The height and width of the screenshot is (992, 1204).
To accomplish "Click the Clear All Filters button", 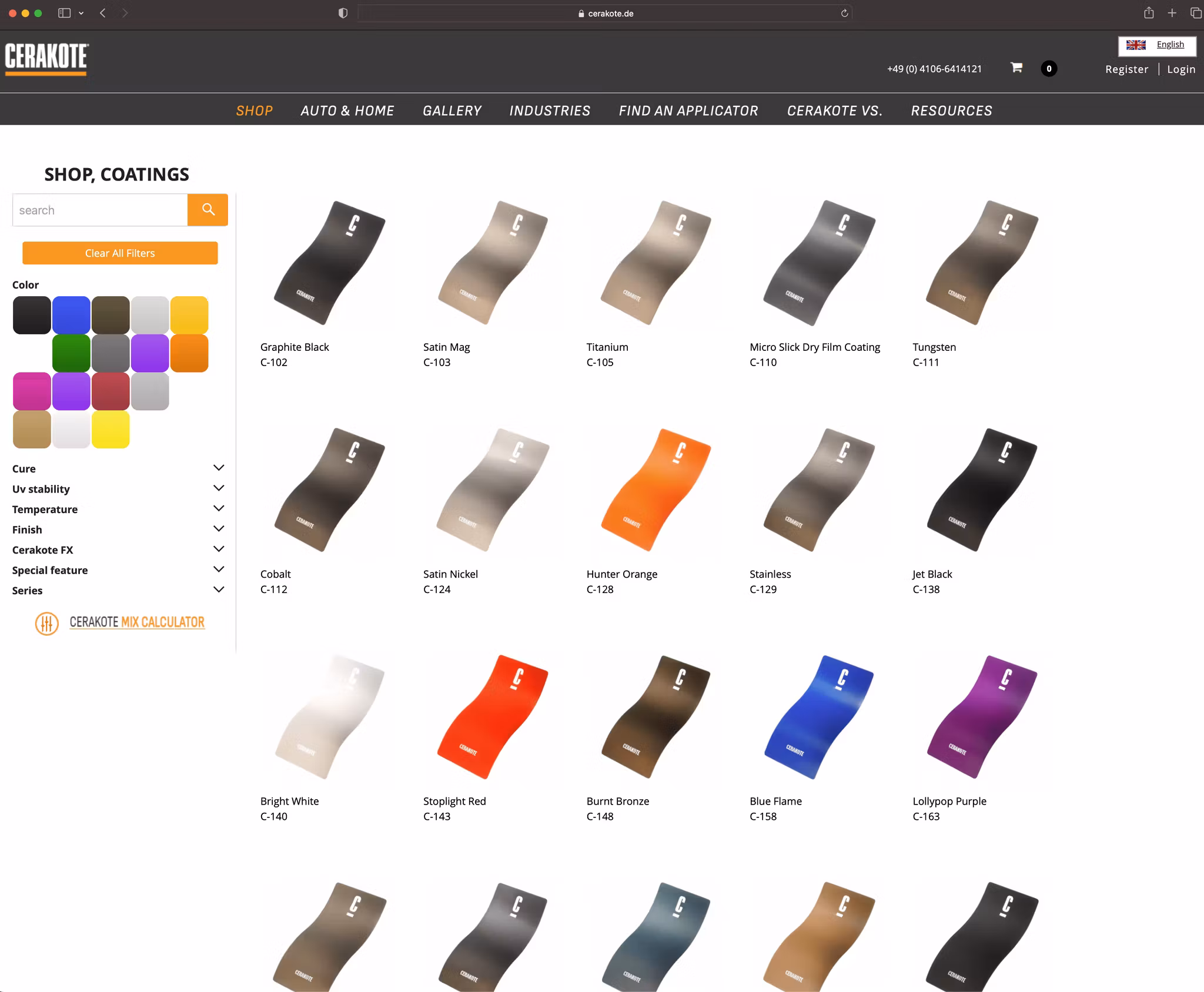I will (120, 253).
